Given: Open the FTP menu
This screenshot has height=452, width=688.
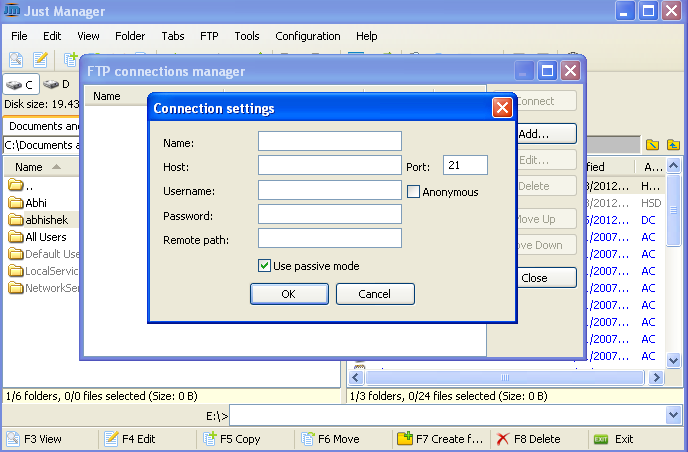Looking at the screenshot, I should point(208,36).
